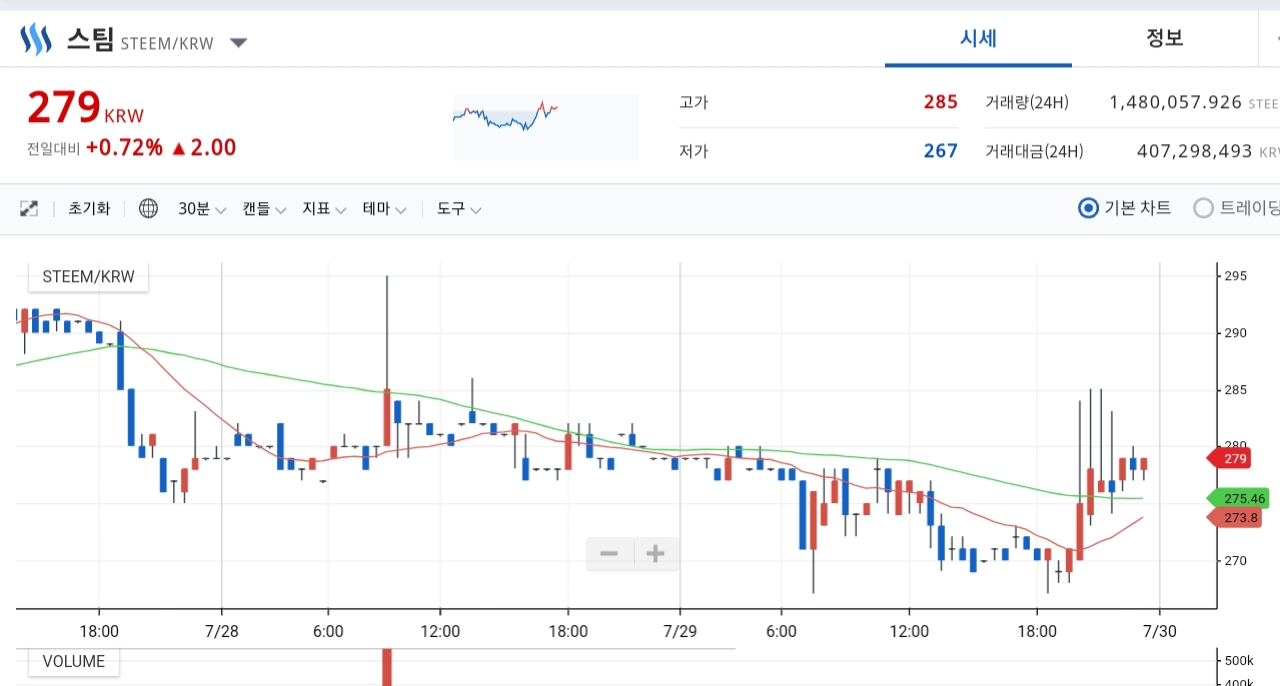The width and height of the screenshot is (1280, 686).
Task: Click the Steem logo icon
Action: [x=35, y=40]
